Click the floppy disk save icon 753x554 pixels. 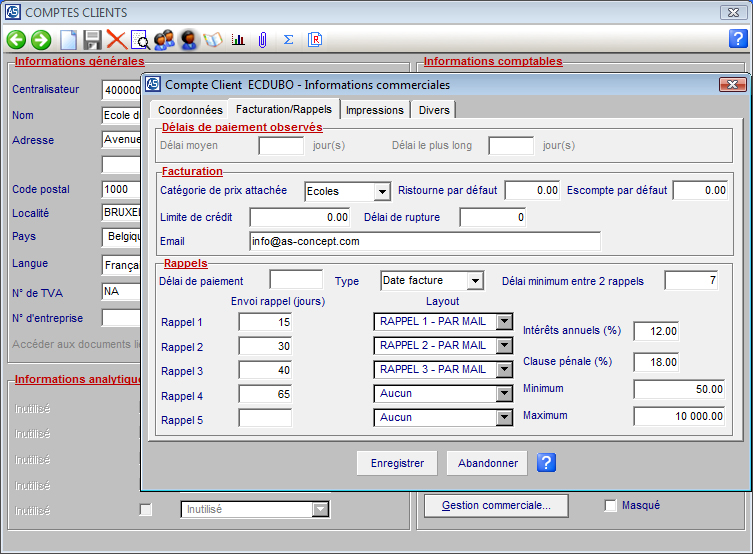tap(92, 40)
